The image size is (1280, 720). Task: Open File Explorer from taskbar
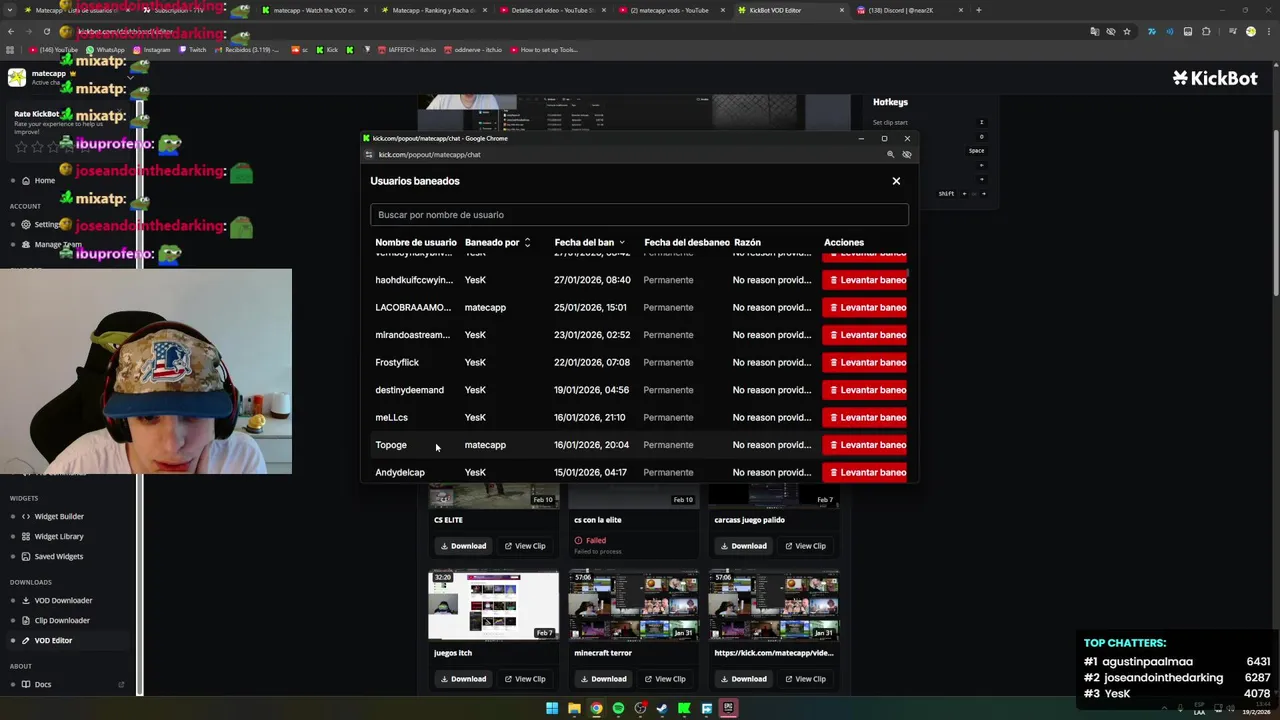tap(574, 708)
